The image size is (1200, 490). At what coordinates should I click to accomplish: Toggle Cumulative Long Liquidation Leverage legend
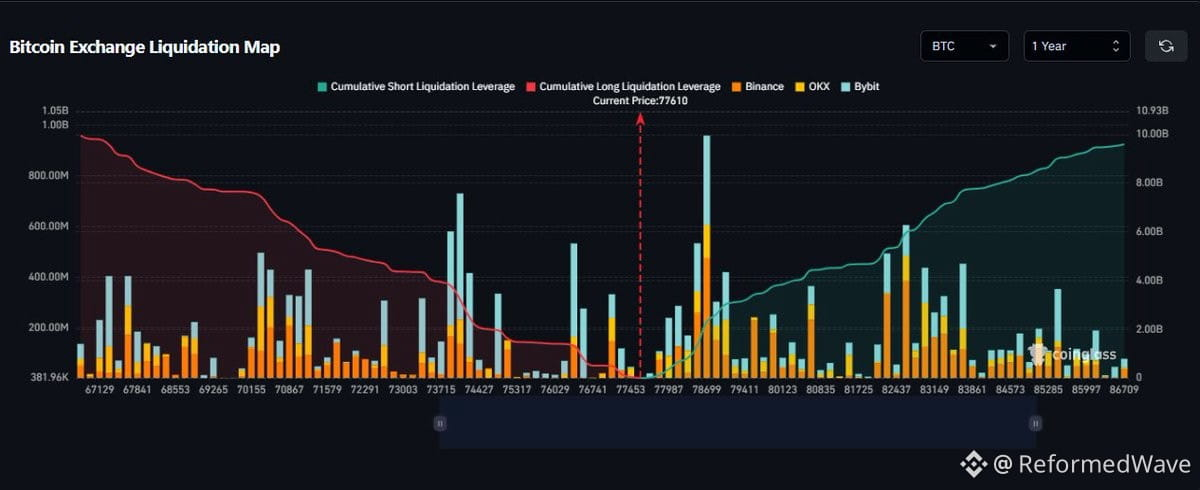(x=622, y=87)
